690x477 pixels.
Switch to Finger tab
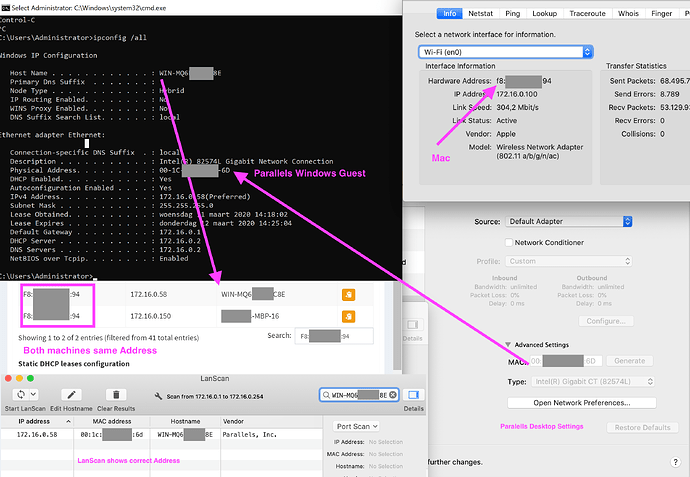tap(661, 14)
